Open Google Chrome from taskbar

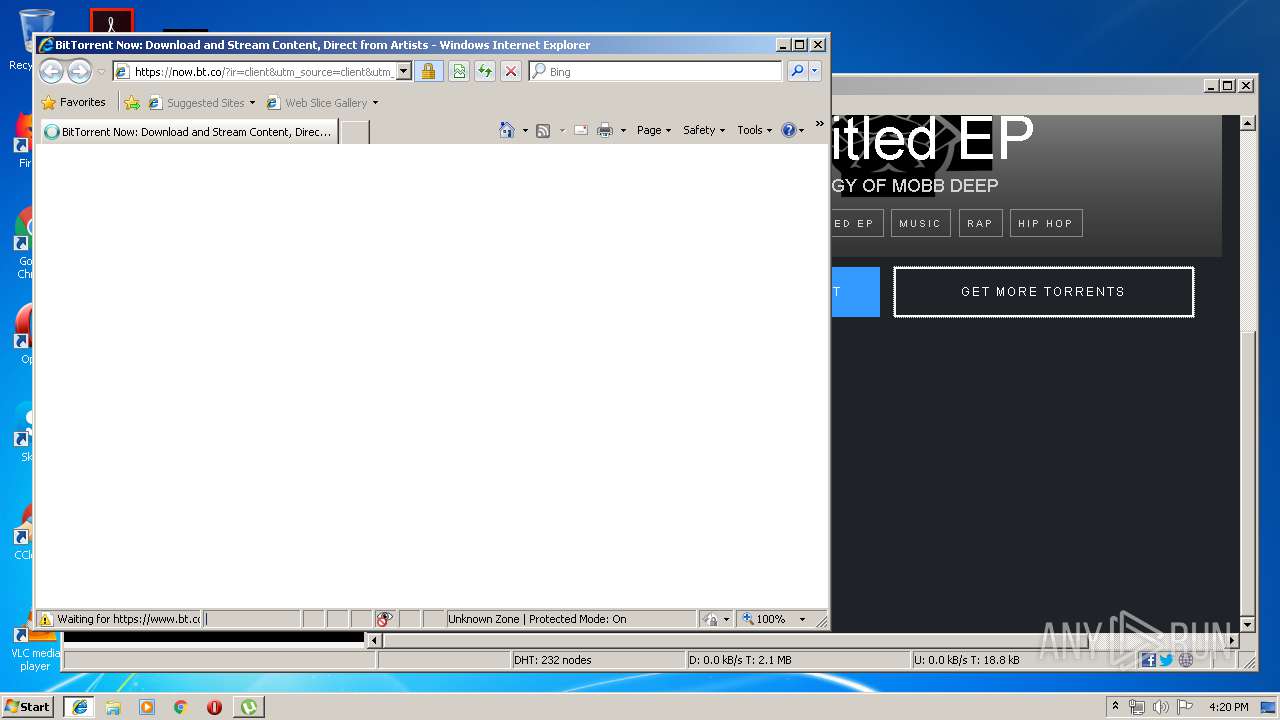181,707
